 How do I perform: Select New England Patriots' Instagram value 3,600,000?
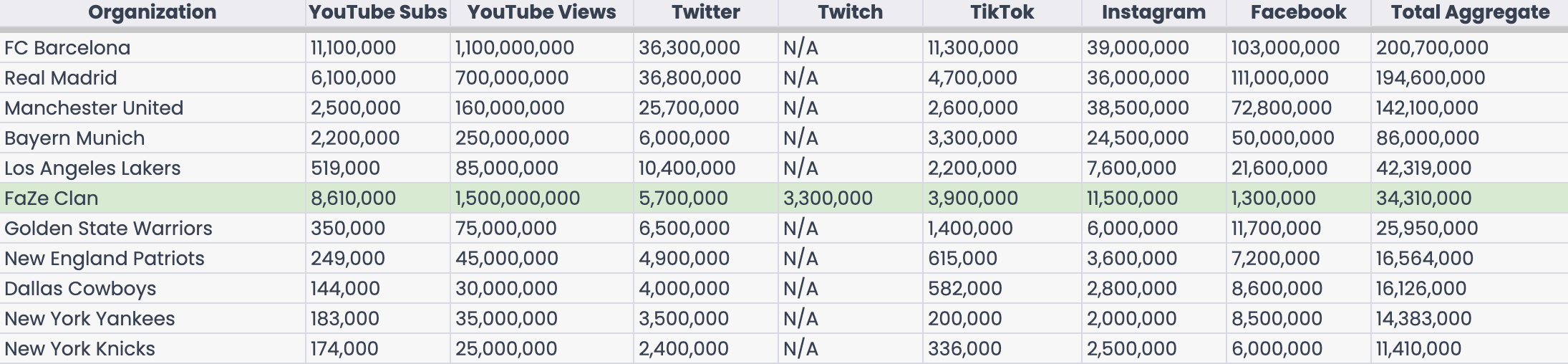coord(1131,259)
